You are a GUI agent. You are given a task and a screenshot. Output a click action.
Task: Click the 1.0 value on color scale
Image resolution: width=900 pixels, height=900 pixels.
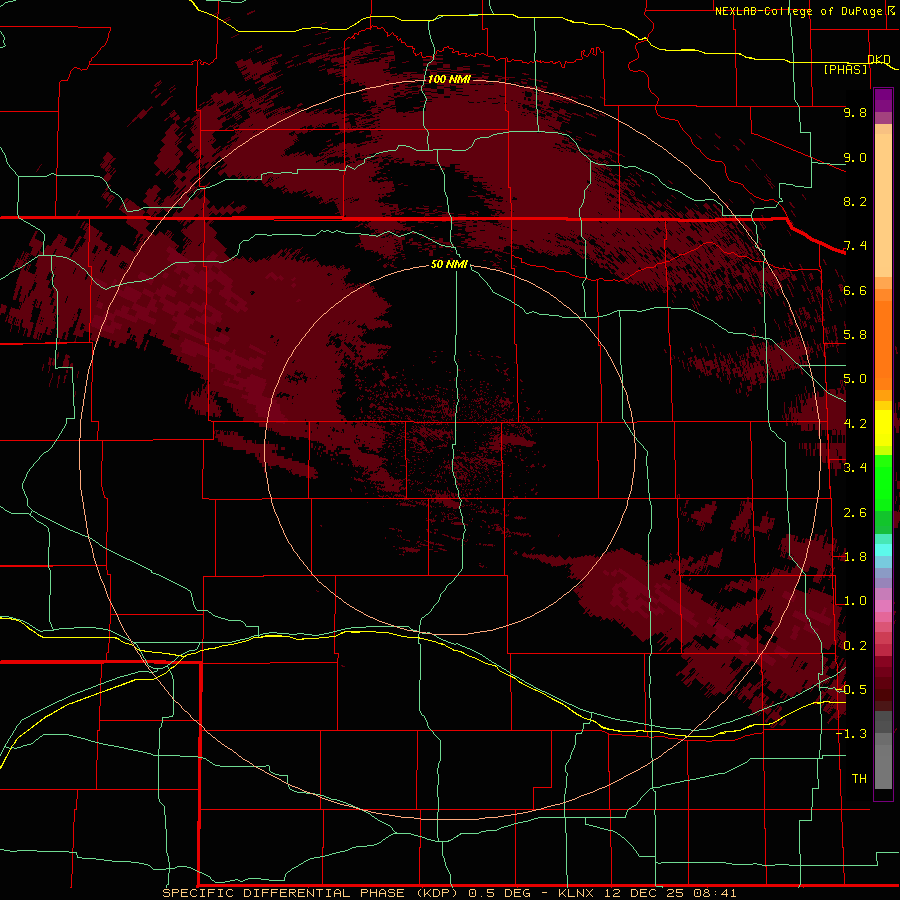855,601
